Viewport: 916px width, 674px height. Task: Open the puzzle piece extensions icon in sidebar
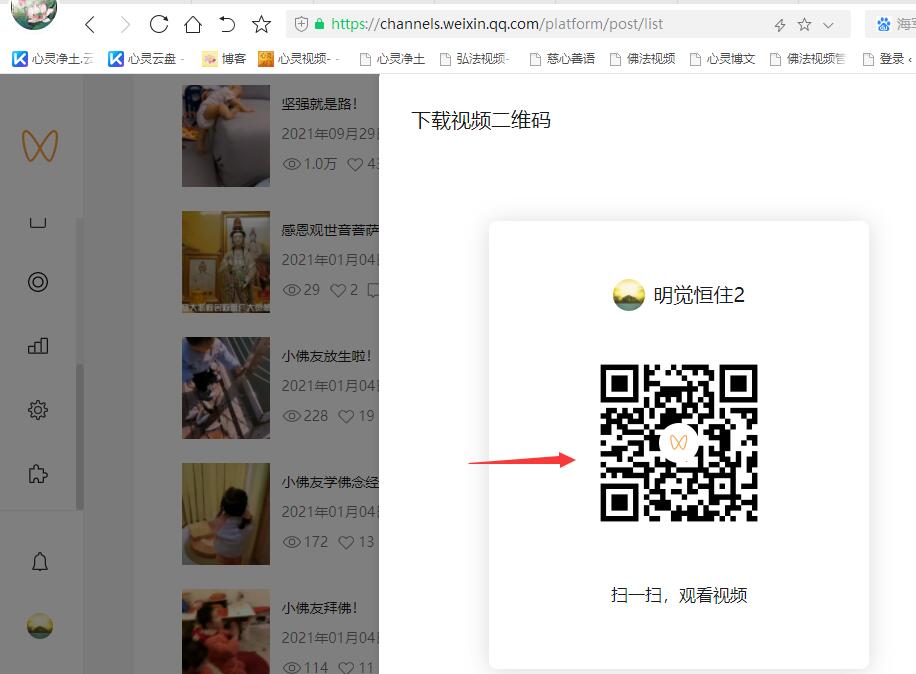pyautogui.click(x=38, y=474)
